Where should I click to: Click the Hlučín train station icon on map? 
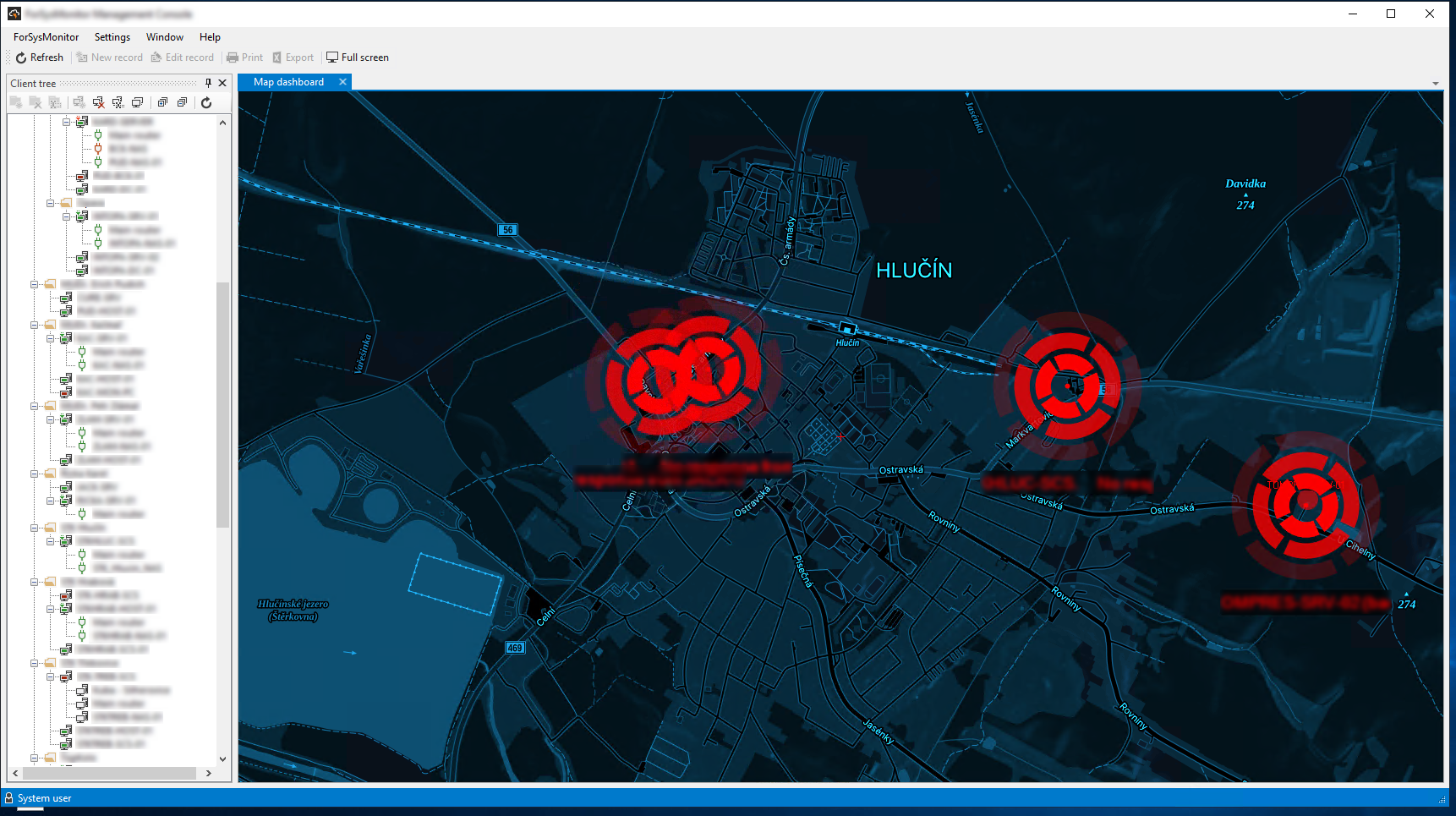[x=846, y=329]
